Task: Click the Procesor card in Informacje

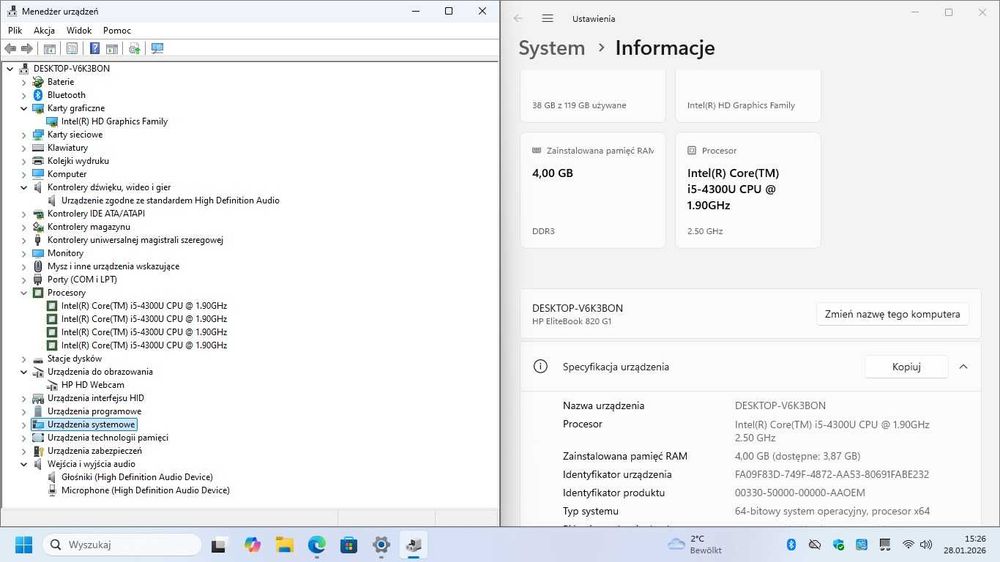Action: coord(748,190)
